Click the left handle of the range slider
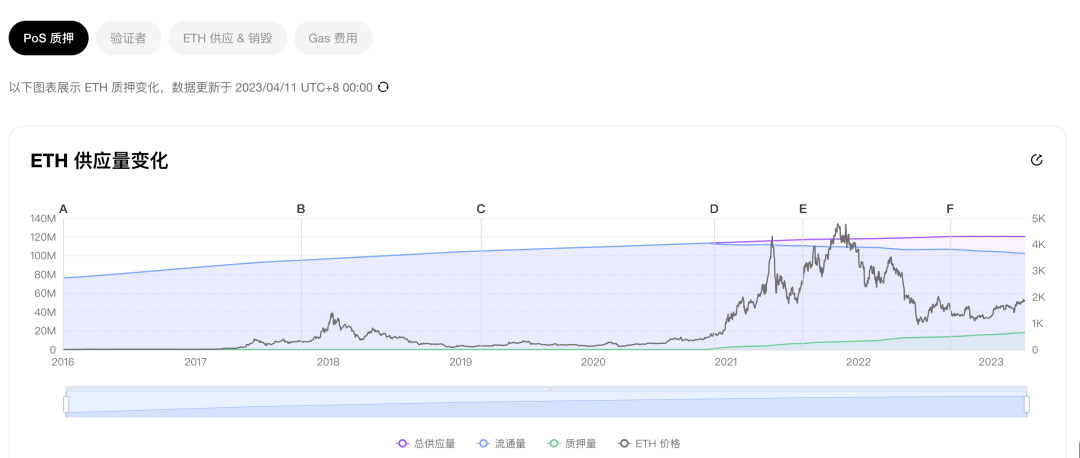1080x458 pixels. [x=66, y=404]
